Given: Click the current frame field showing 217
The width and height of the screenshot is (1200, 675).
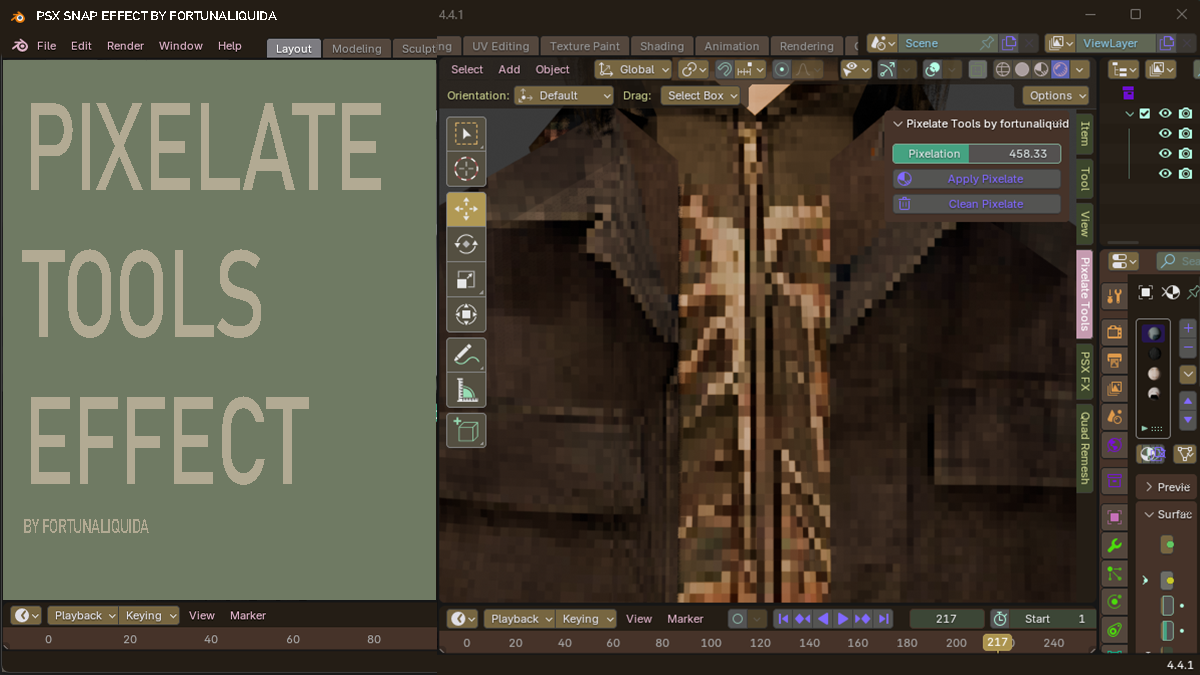Looking at the screenshot, I should (x=946, y=619).
